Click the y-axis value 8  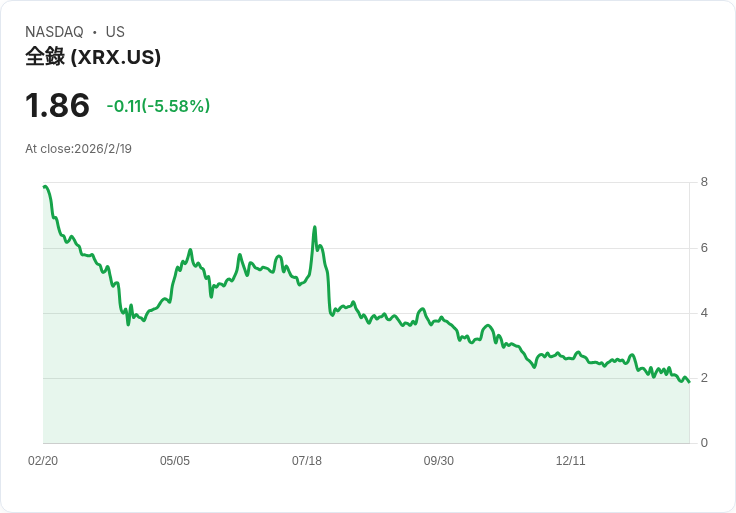coord(705,182)
